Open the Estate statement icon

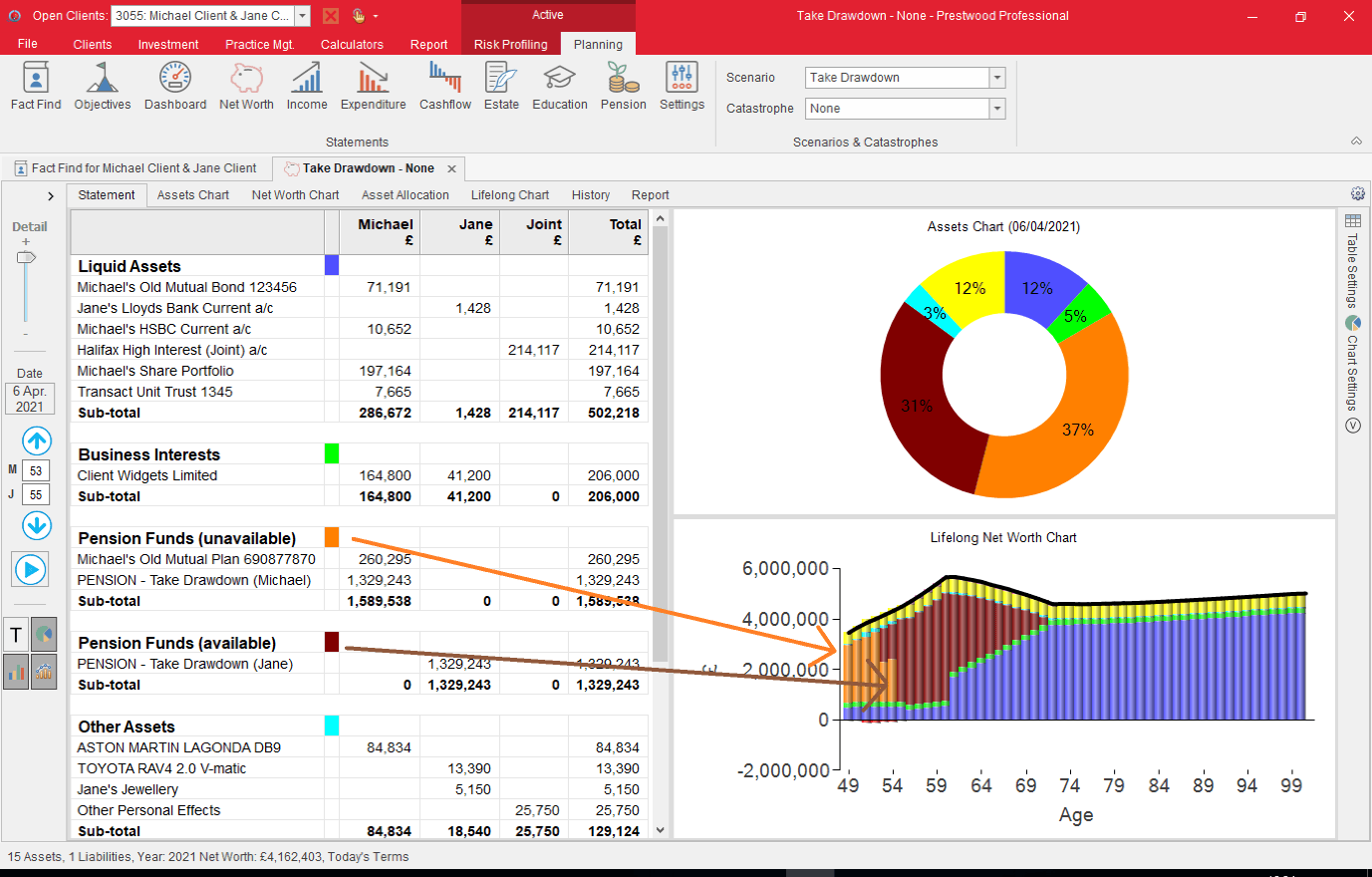(501, 86)
